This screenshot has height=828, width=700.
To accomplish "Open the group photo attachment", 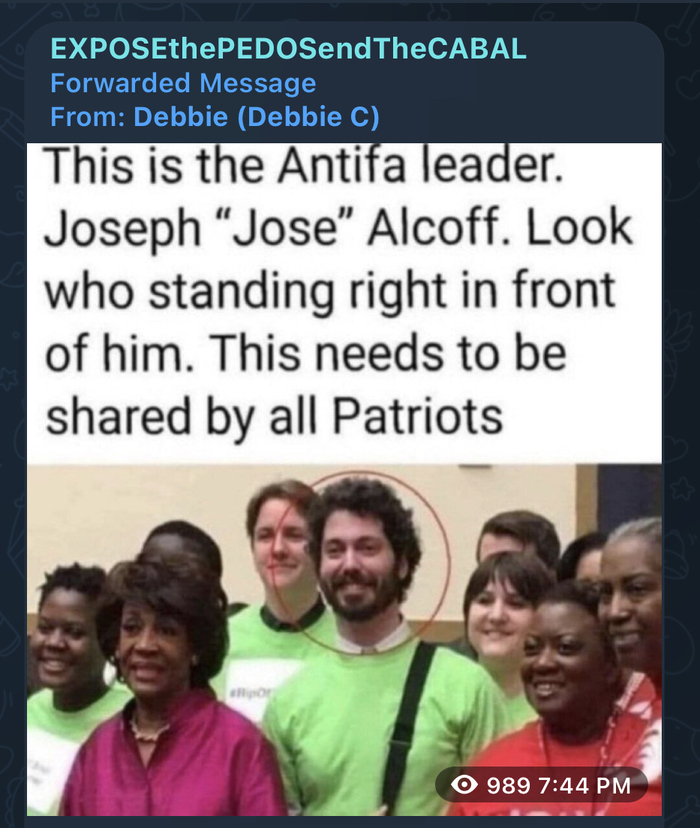I will (x=344, y=640).
